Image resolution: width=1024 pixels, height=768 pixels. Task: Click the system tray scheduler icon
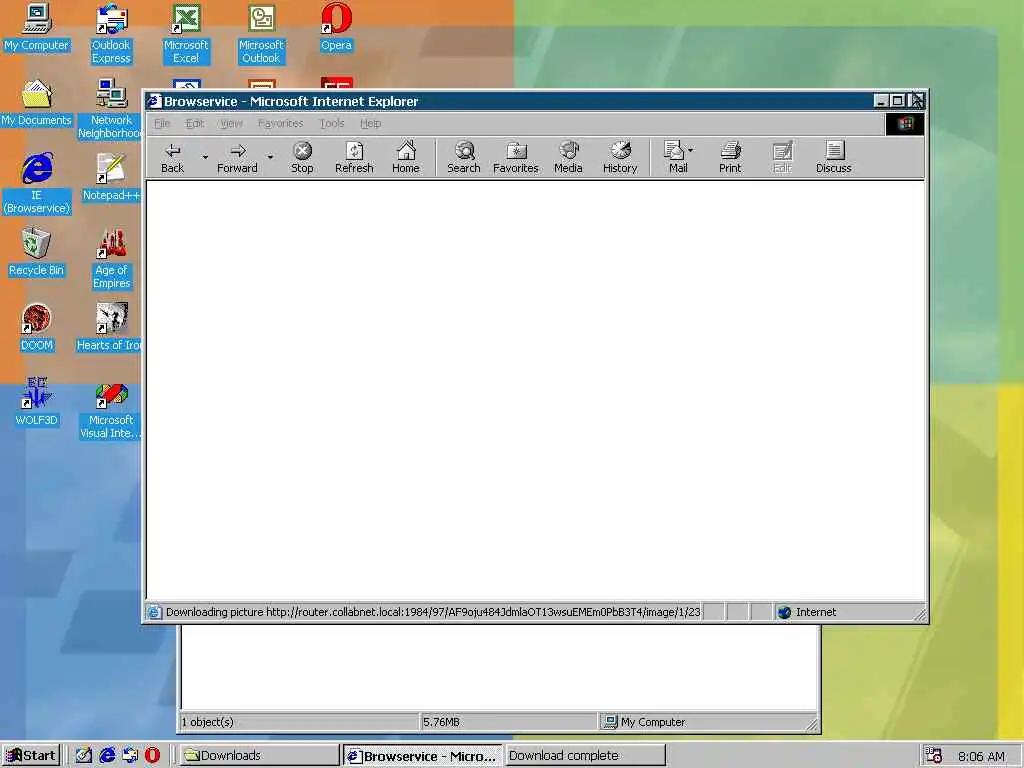[933, 756]
